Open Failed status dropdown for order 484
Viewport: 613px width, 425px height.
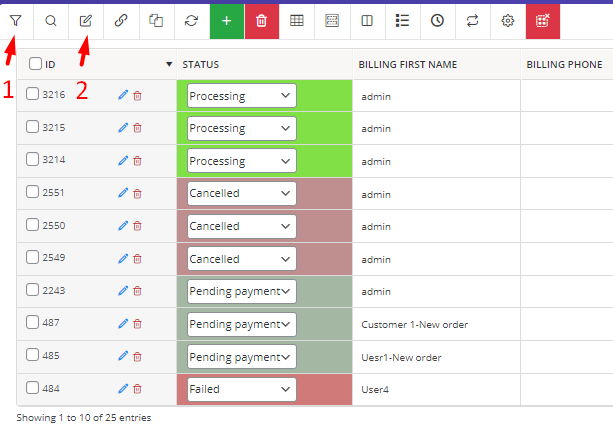coord(241,389)
